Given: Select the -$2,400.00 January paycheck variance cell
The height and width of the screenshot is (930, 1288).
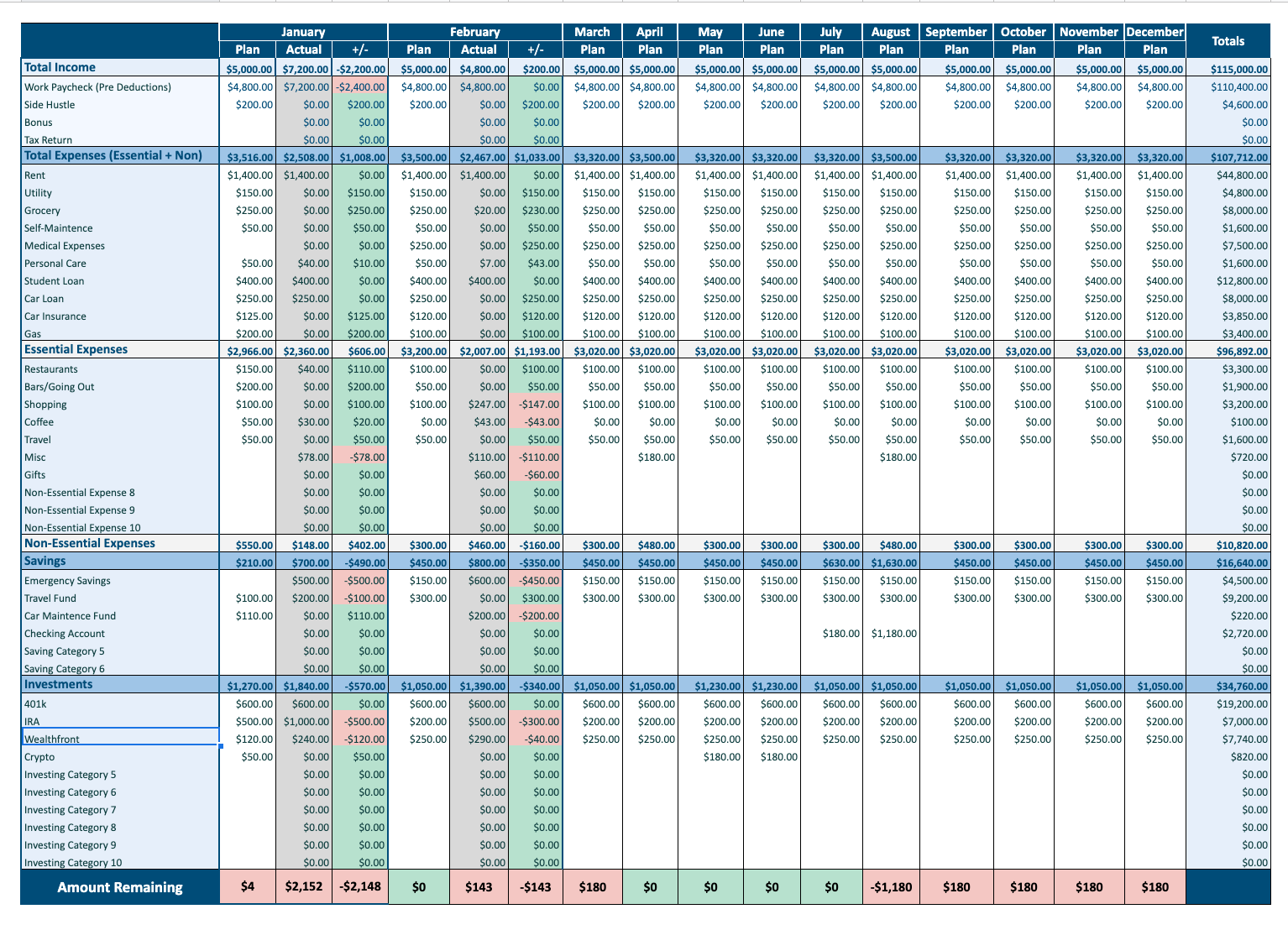Looking at the screenshot, I should coord(360,87).
